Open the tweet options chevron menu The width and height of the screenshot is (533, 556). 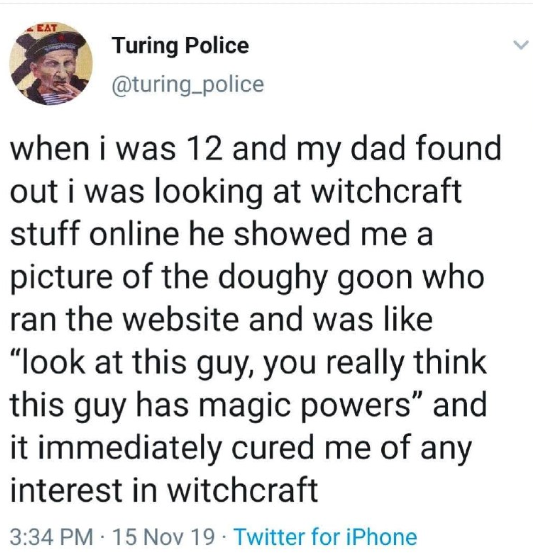[x=521, y=45]
